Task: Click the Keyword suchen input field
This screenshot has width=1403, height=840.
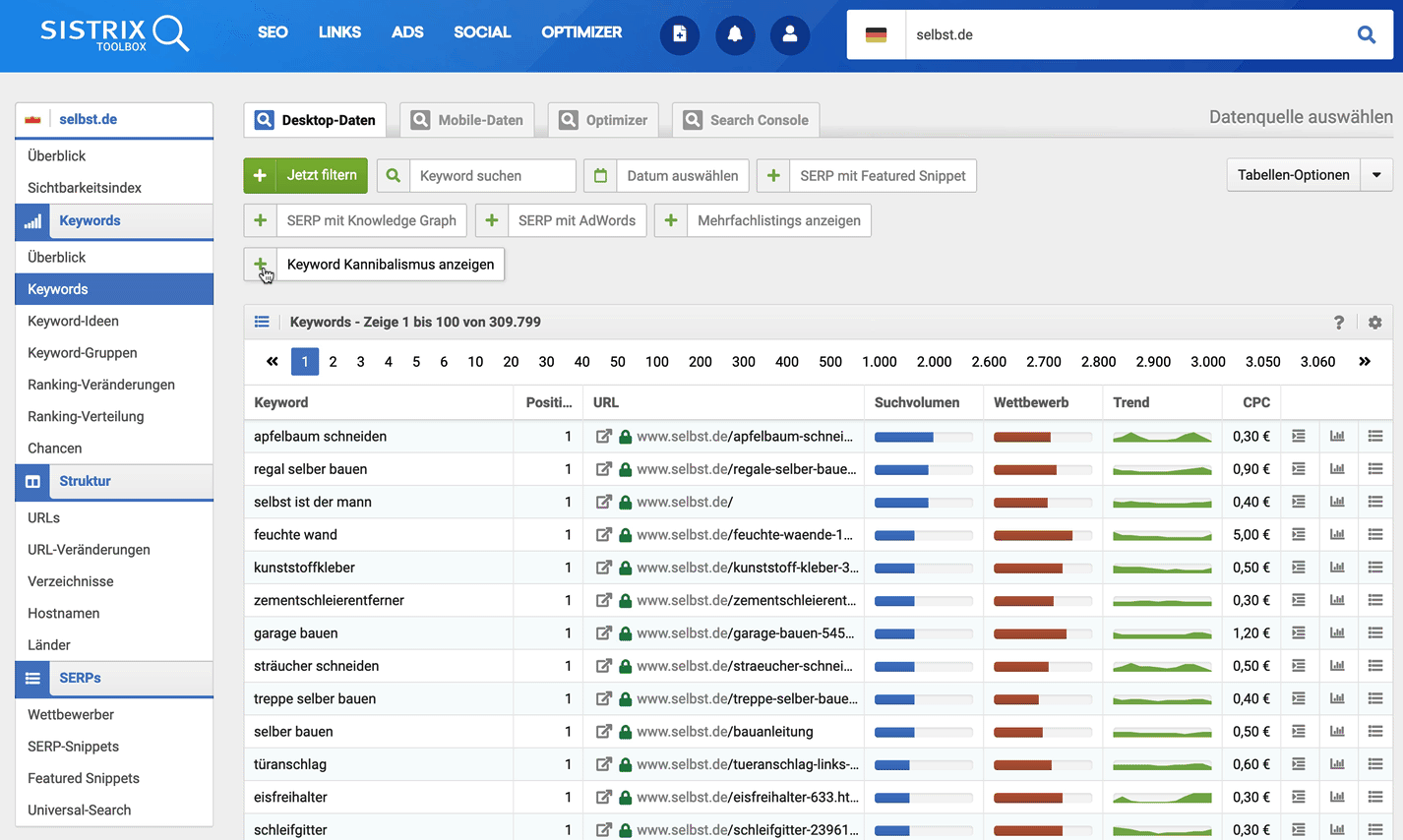Action: click(492, 176)
